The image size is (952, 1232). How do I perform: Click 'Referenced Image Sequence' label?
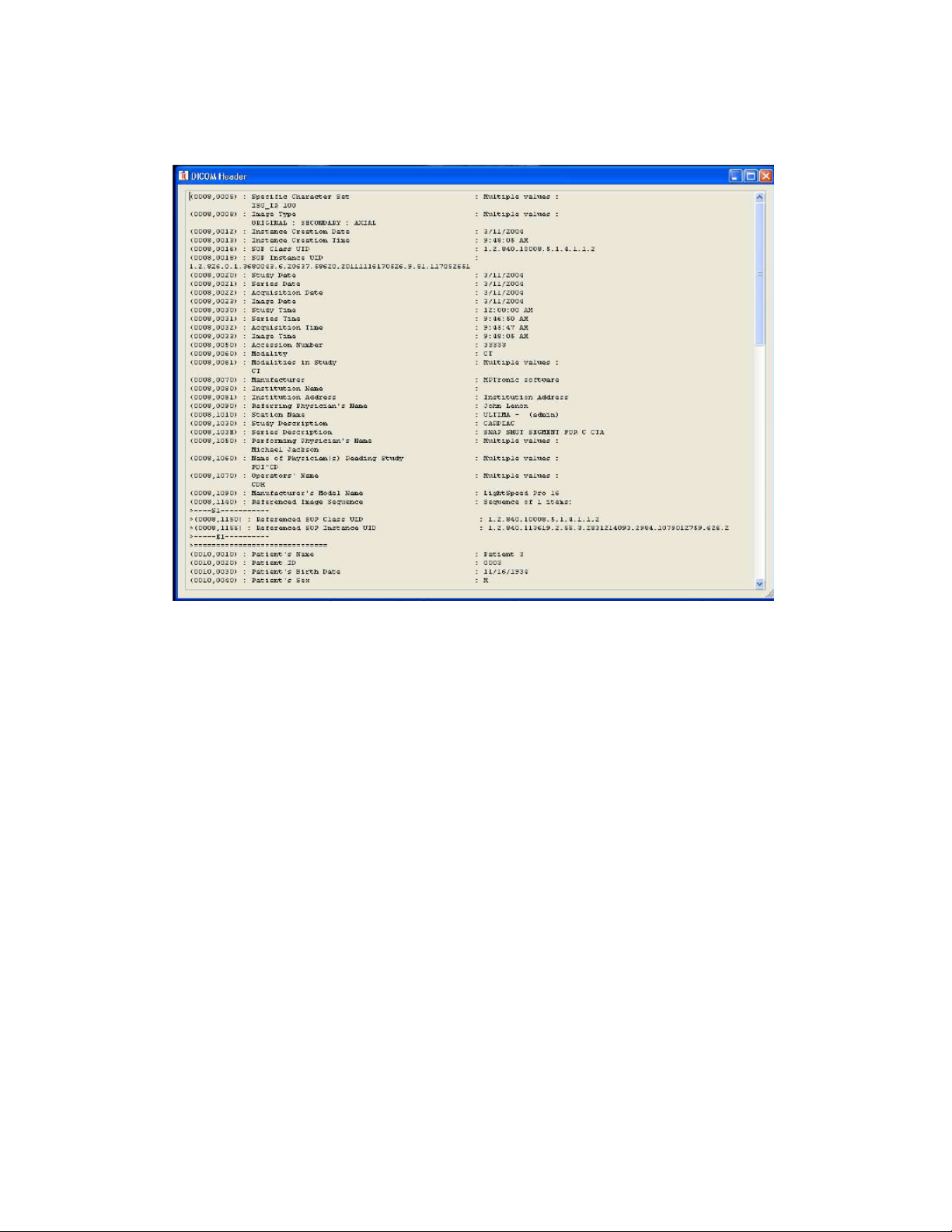(307, 502)
